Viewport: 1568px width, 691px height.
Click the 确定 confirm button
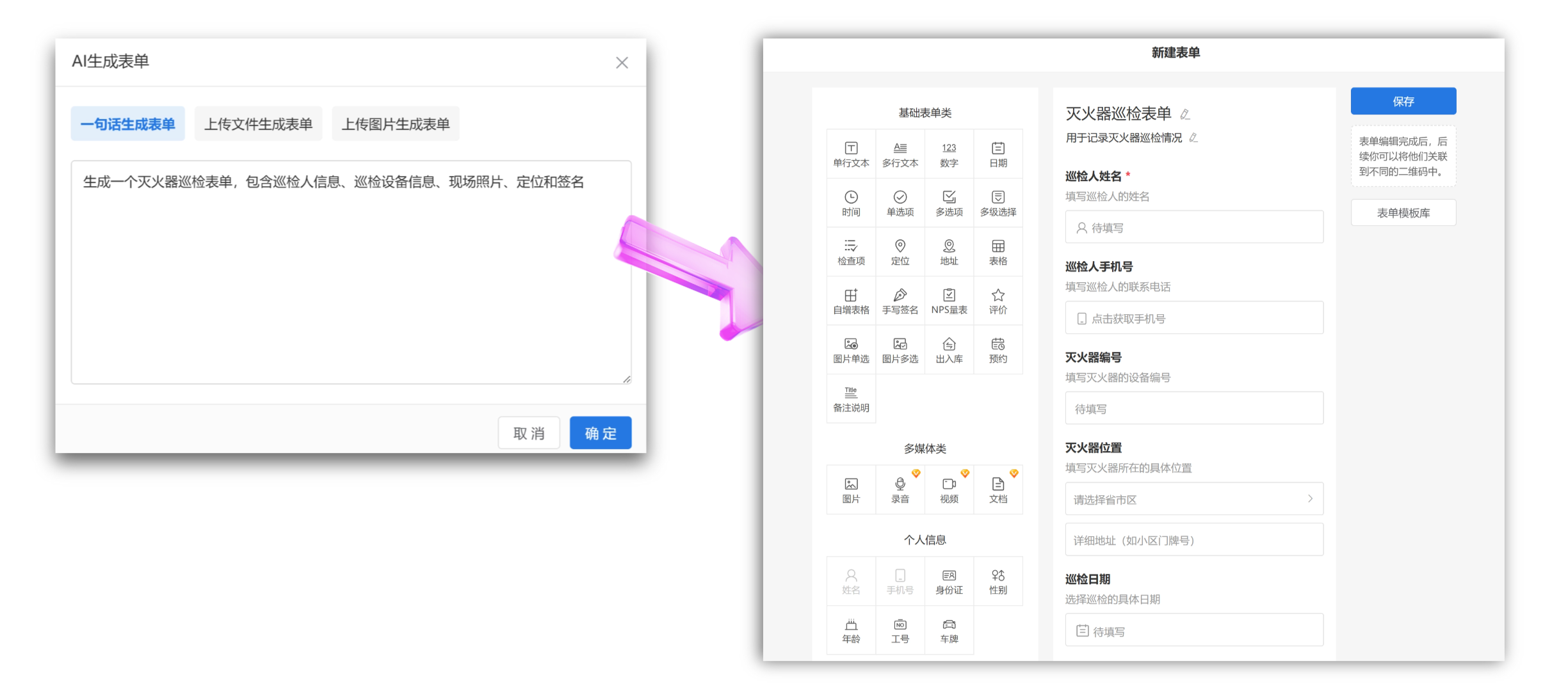click(x=600, y=433)
